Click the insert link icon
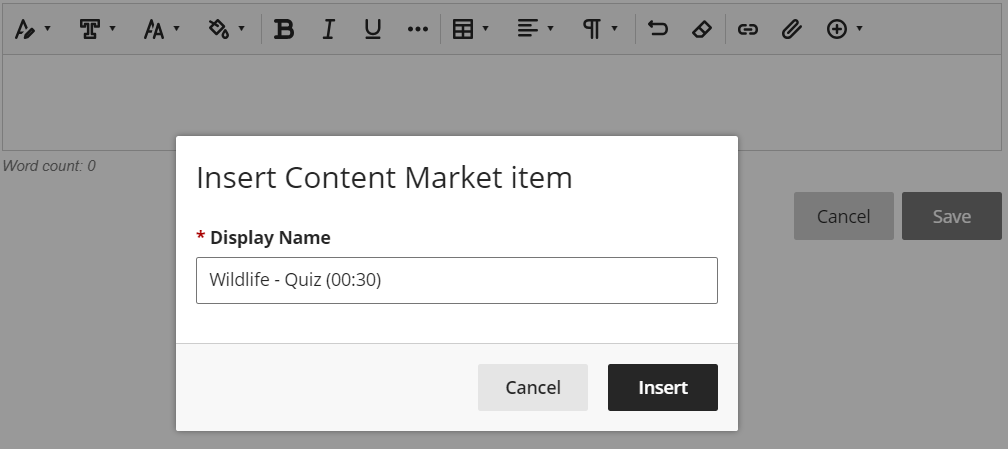The width and height of the screenshot is (1008, 449). pyautogui.click(x=747, y=29)
